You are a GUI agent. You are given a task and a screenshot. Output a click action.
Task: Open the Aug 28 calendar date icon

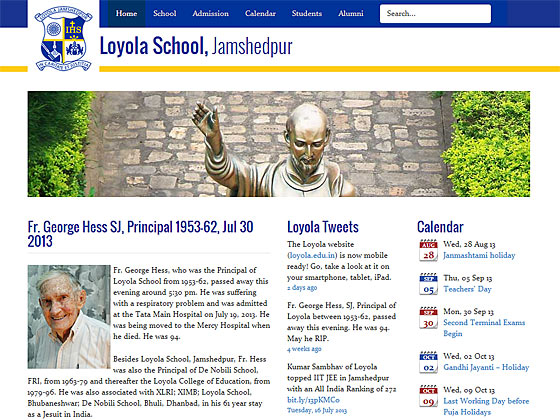pos(428,250)
